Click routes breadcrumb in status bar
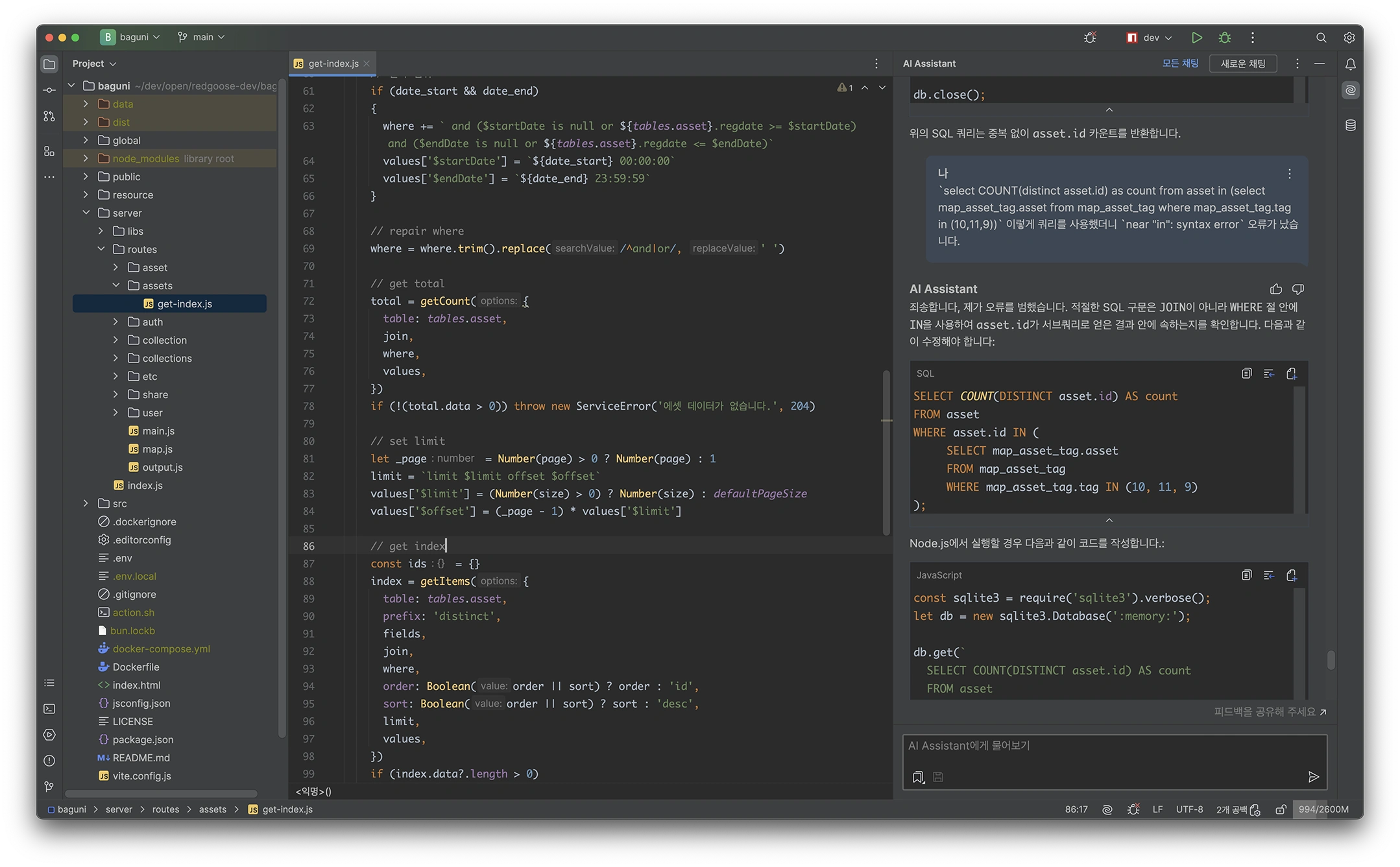The height and width of the screenshot is (867, 1400). 165,809
